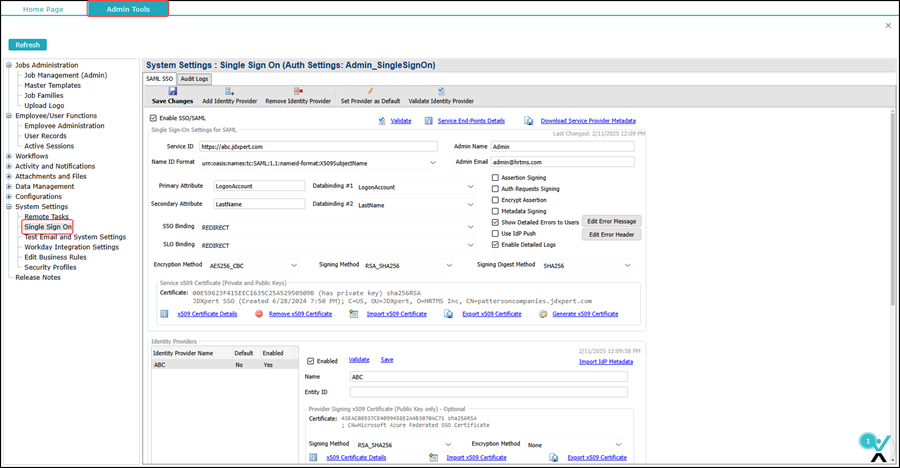Click the Set Provider as Default icon
900x468 pixels.
tap(370, 91)
